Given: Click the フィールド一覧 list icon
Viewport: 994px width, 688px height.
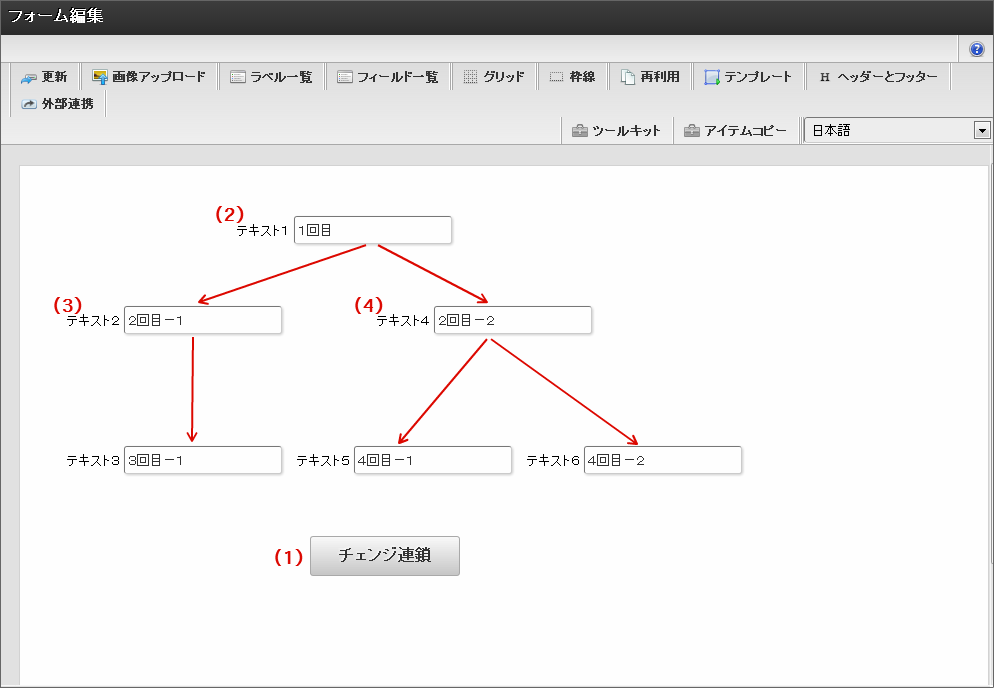Looking at the screenshot, I should [345, 77].
